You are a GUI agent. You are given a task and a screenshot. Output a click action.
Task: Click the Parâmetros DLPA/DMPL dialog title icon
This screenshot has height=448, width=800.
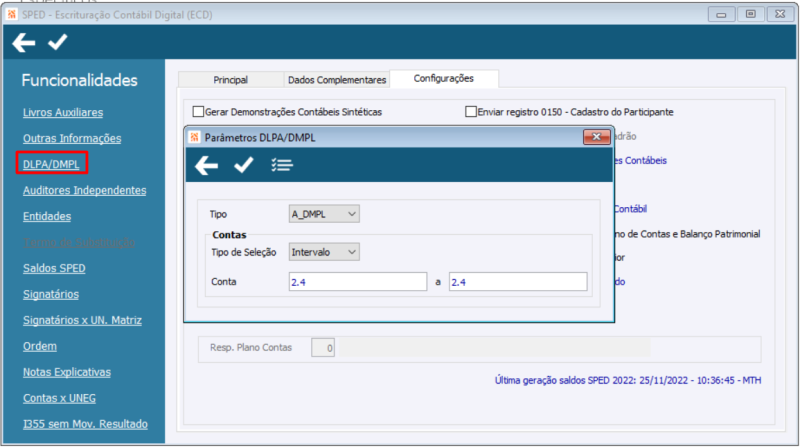(x=194, y=137)
